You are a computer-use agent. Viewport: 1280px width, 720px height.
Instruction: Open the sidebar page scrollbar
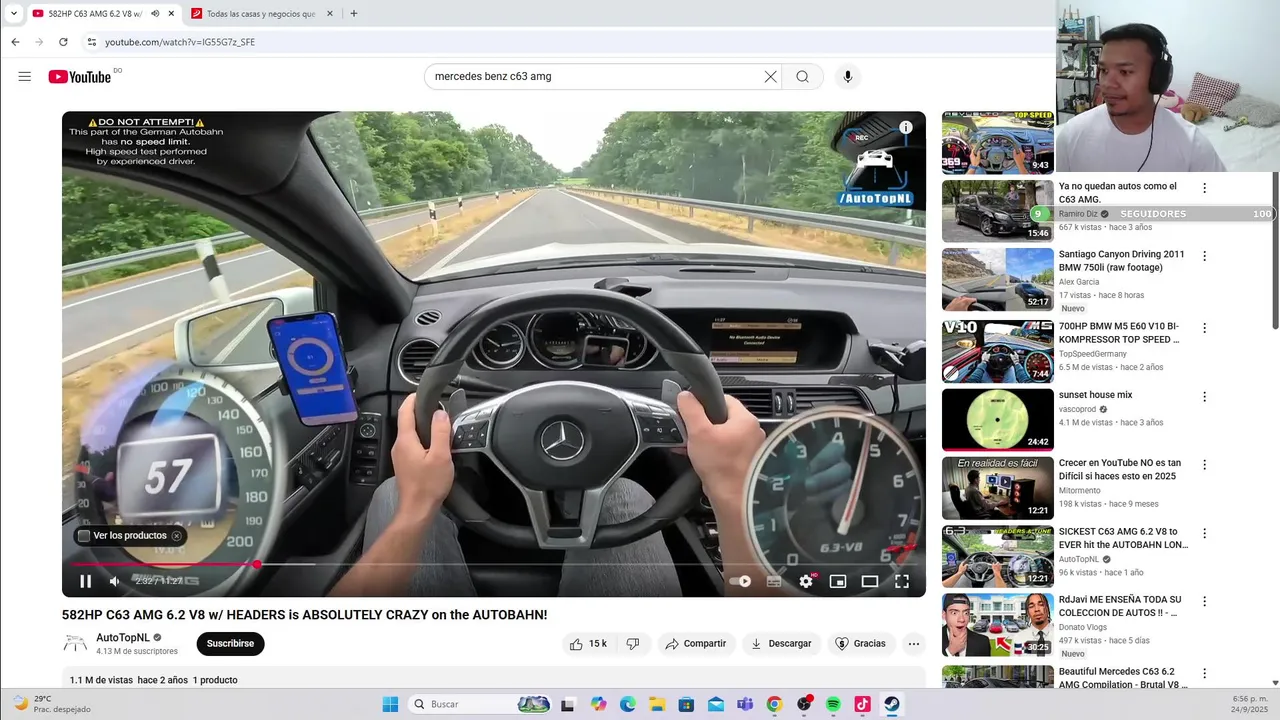pos(1275,250)
